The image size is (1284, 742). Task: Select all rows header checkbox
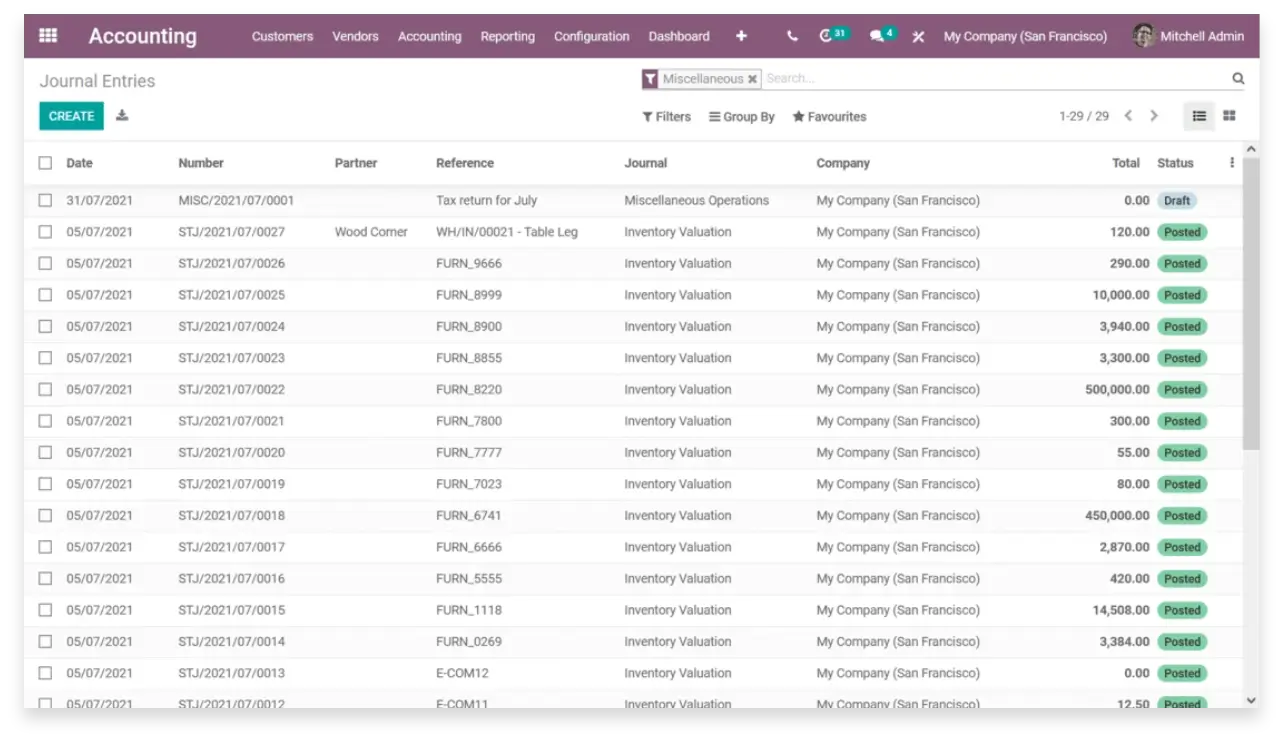pyautogui.click(x=45, y=163)
